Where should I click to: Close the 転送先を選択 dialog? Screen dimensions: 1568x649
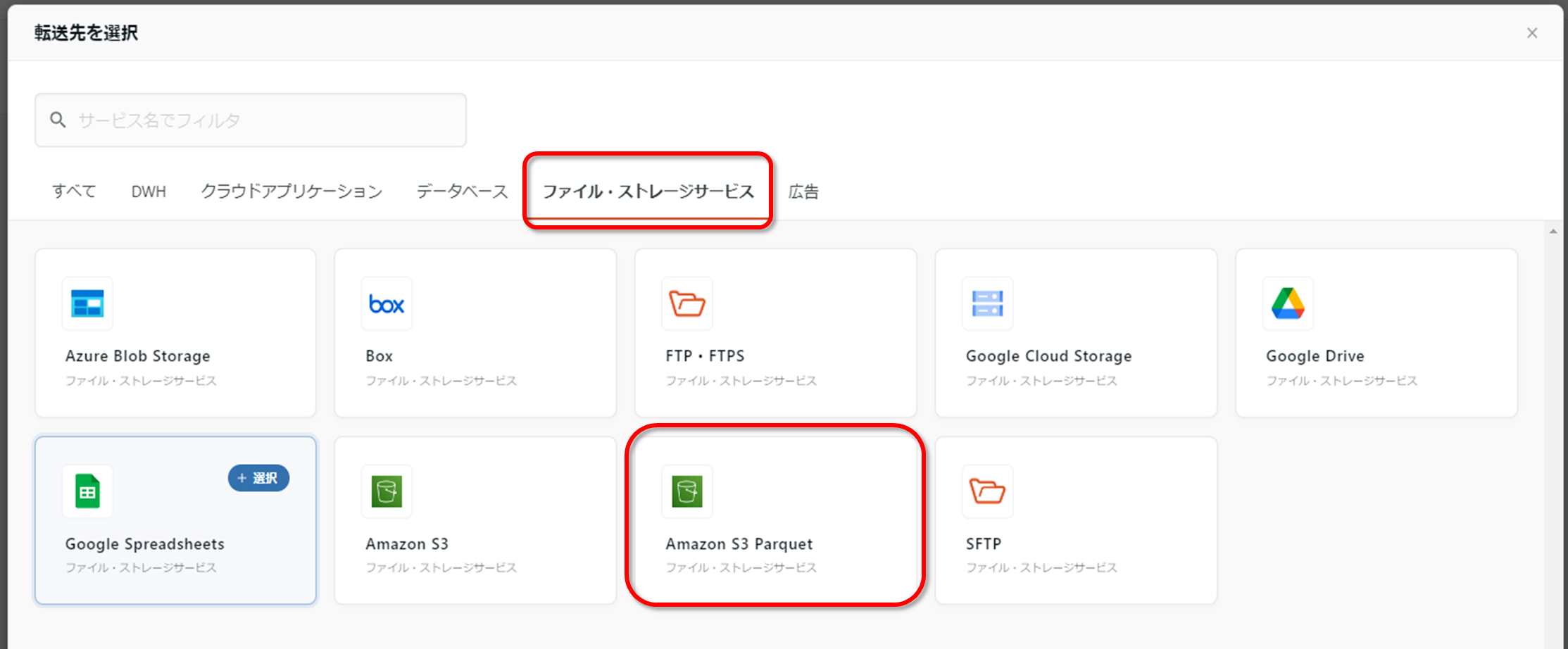point(1531,33)
